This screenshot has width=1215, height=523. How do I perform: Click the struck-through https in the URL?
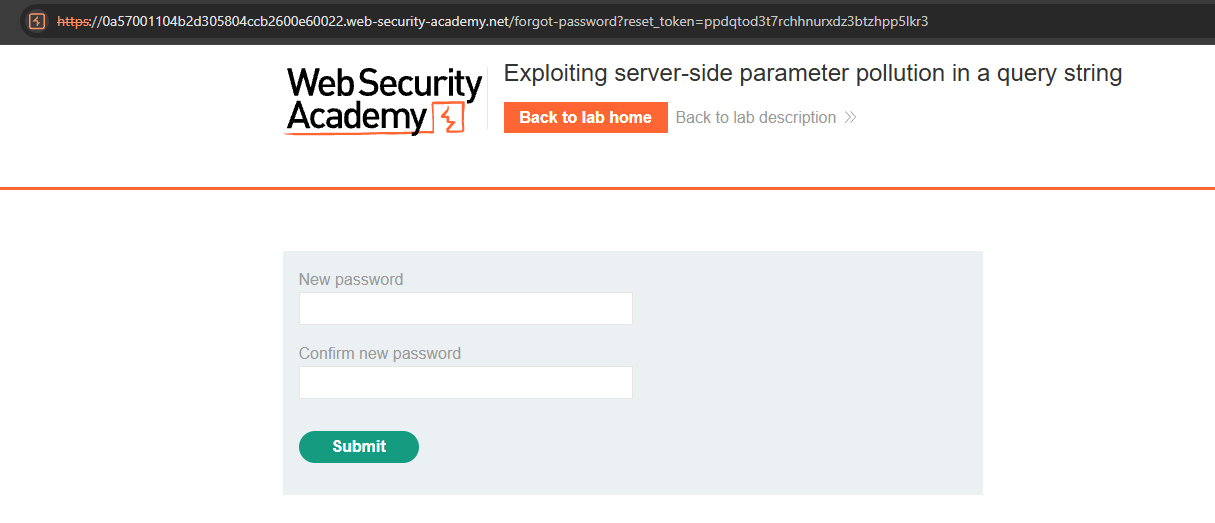point(74,21)
